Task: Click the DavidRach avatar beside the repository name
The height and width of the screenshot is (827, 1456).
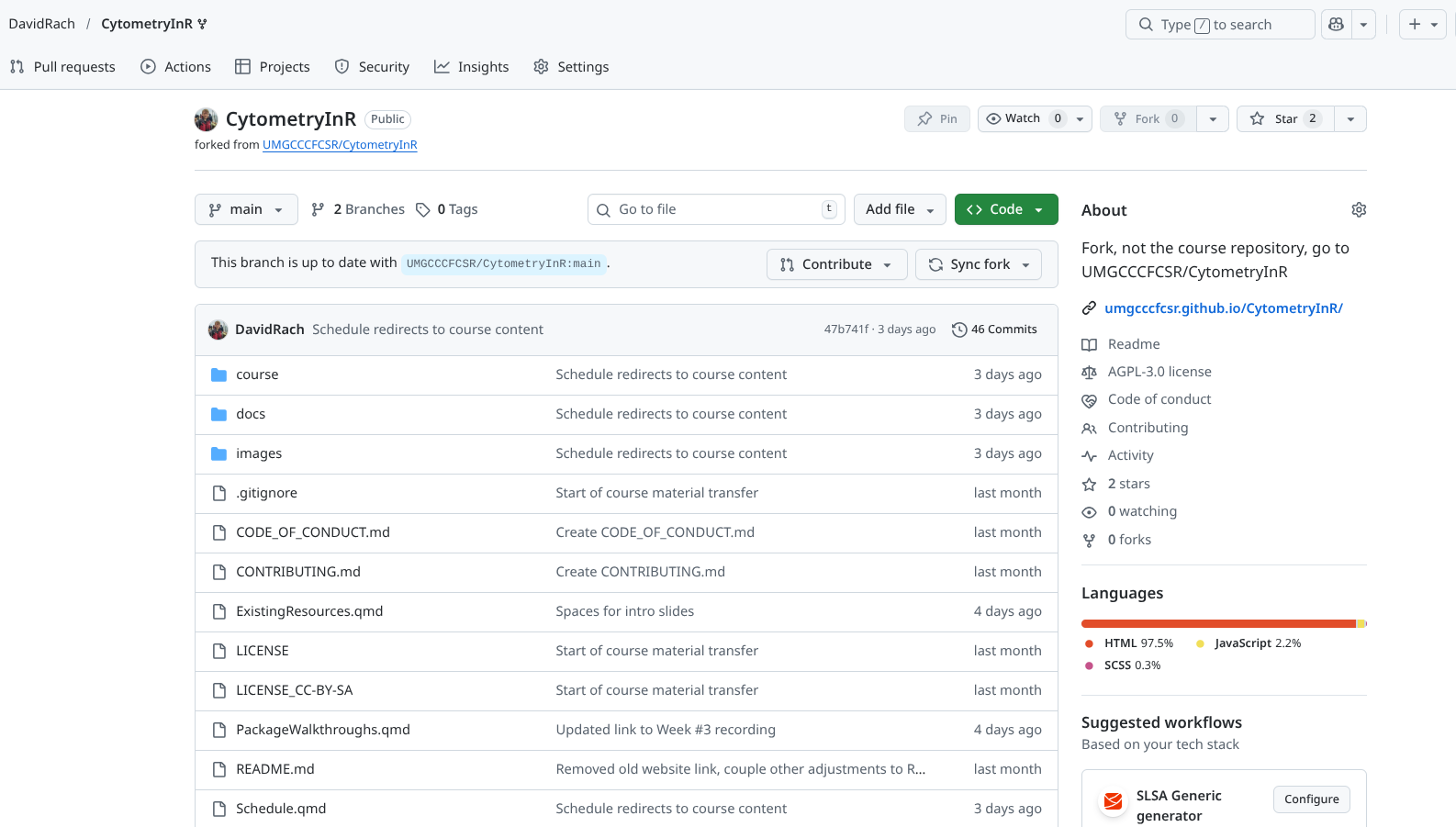Action: coord(207,119)
